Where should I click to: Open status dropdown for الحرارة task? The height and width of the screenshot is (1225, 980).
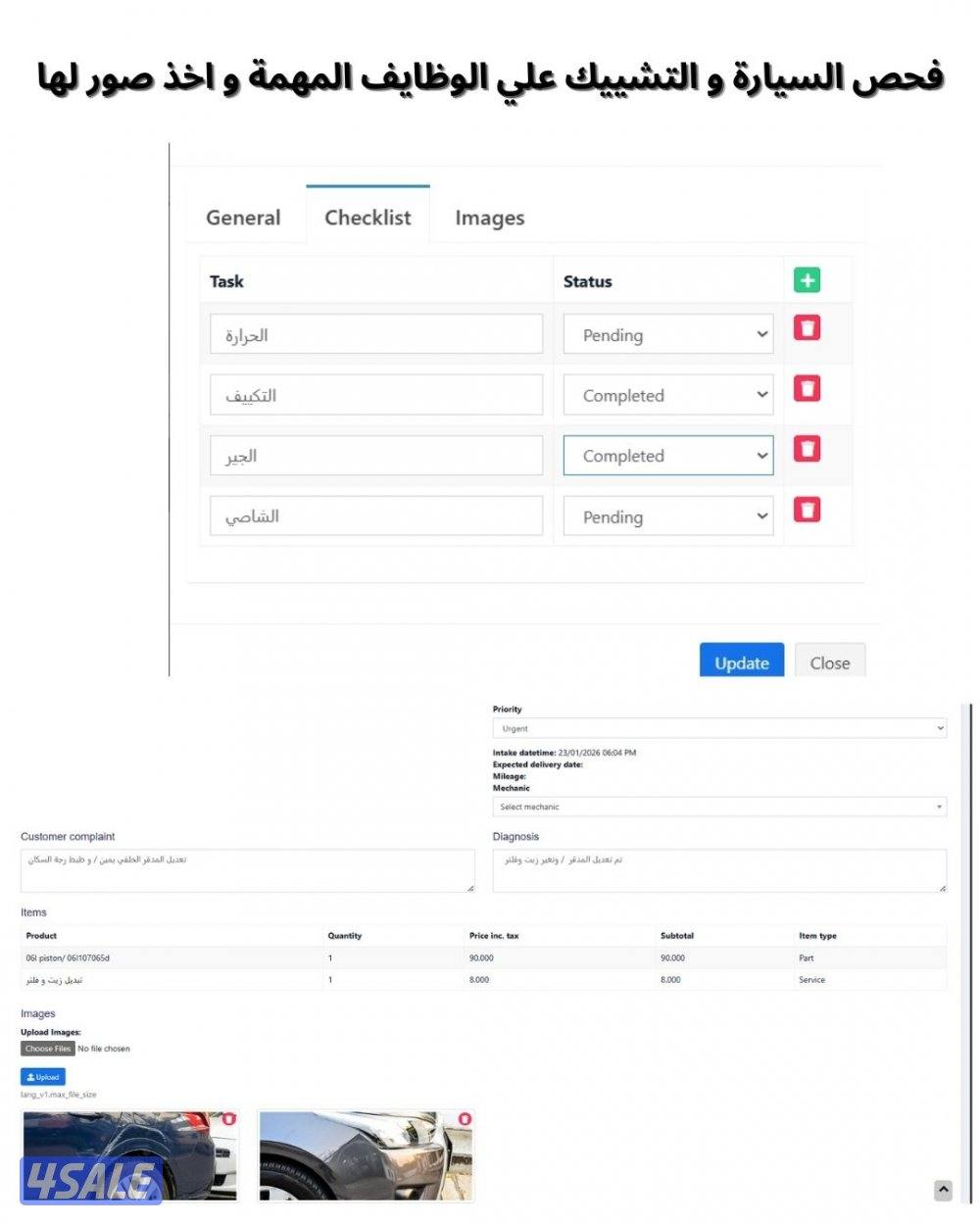tap(667, 335)
